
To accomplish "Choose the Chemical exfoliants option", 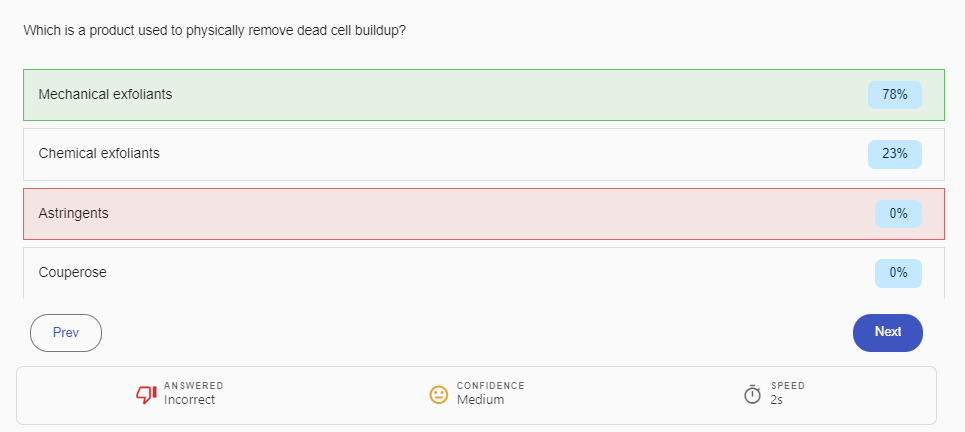I will (x=99, y=153).
